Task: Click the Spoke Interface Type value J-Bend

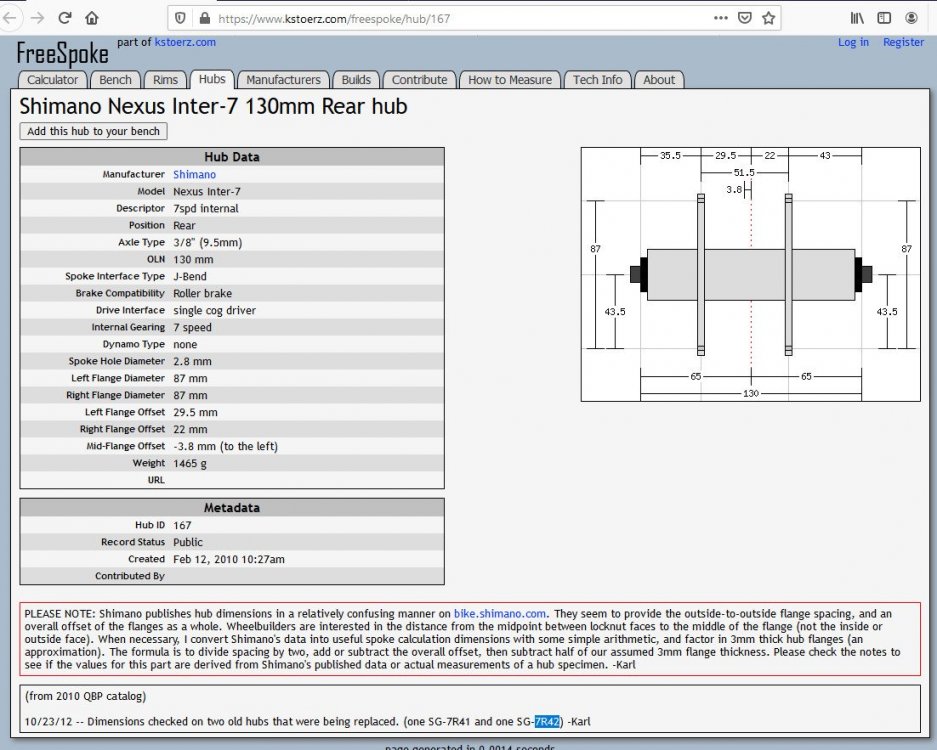Action: (x=190, y=277)
